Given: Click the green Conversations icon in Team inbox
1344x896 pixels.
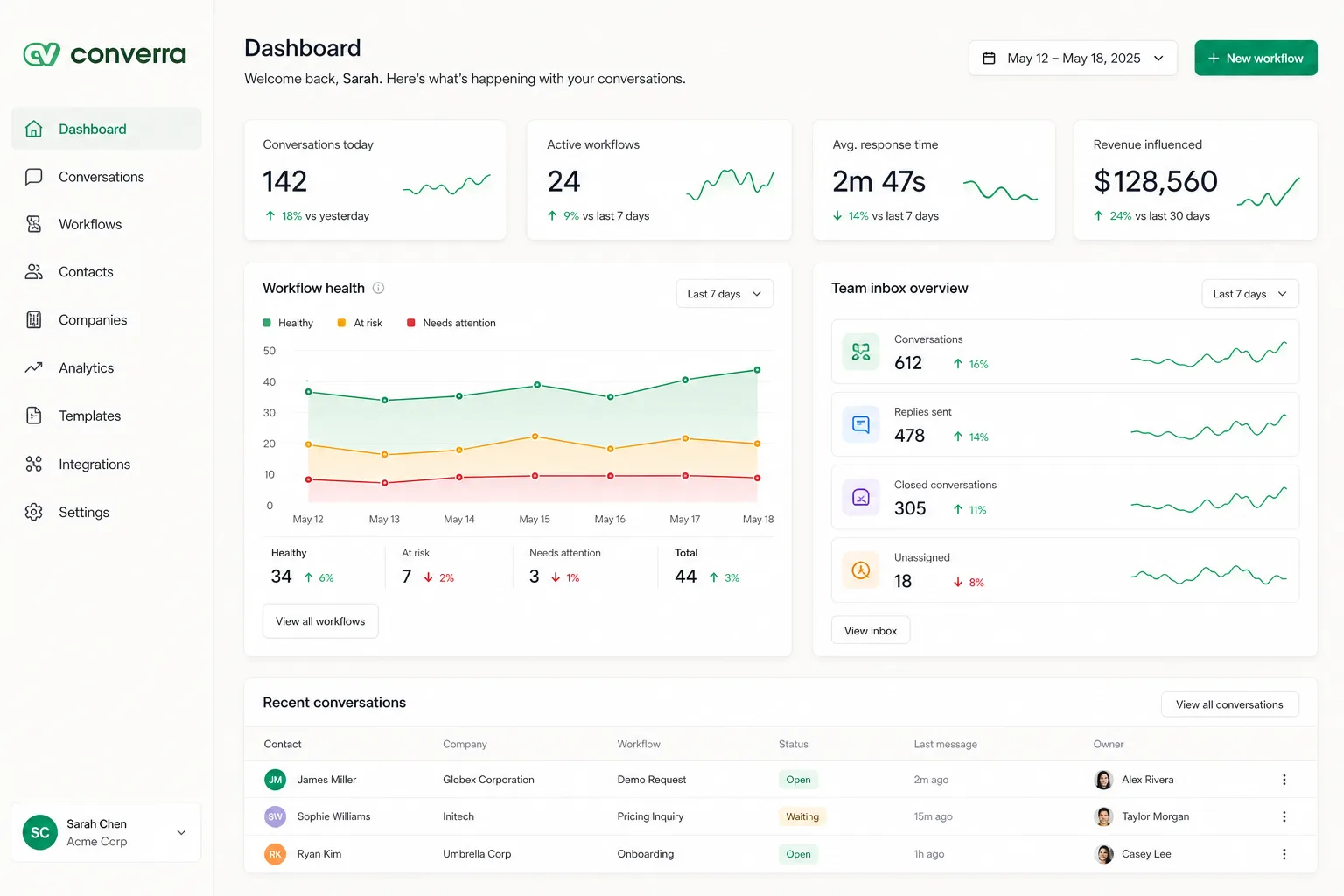Looking at the screenshot, I should click(x=861, y=352).
